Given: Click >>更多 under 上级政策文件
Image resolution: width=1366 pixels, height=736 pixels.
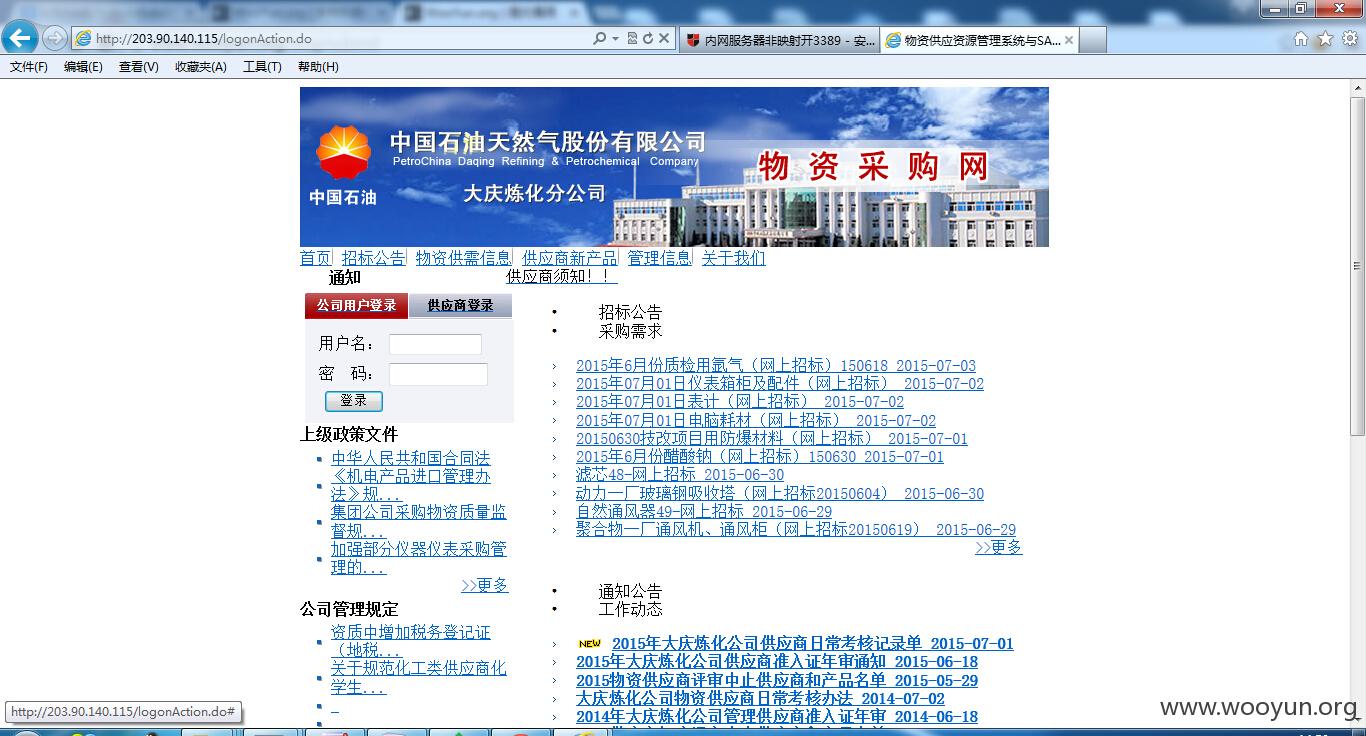Looking at the screenshot, I should [485, 585].
